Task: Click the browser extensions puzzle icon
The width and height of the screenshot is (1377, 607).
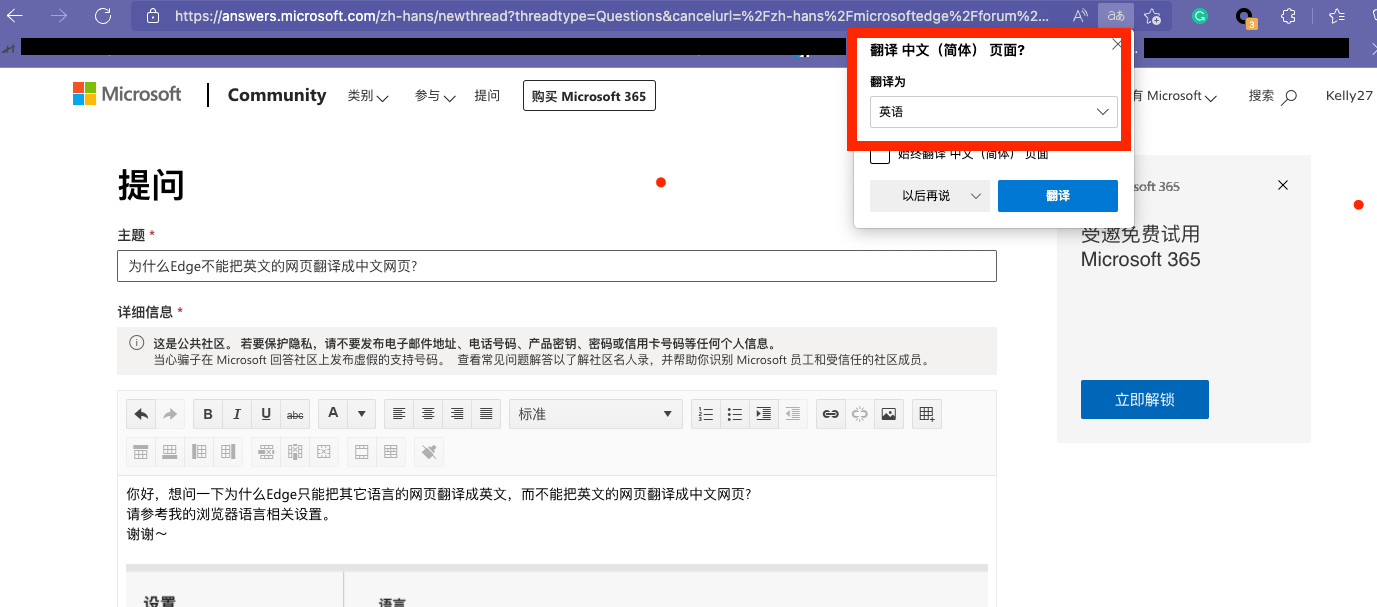Action: click(1288, 15)
